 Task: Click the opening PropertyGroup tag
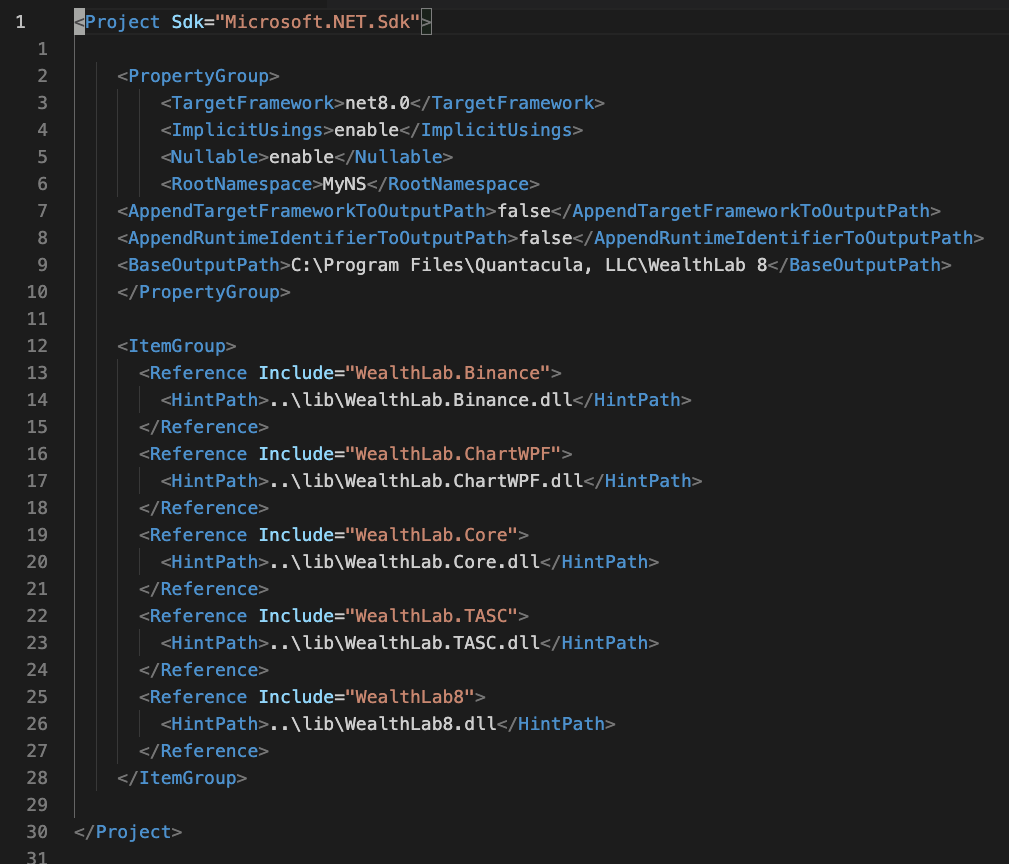click(198, 76)
